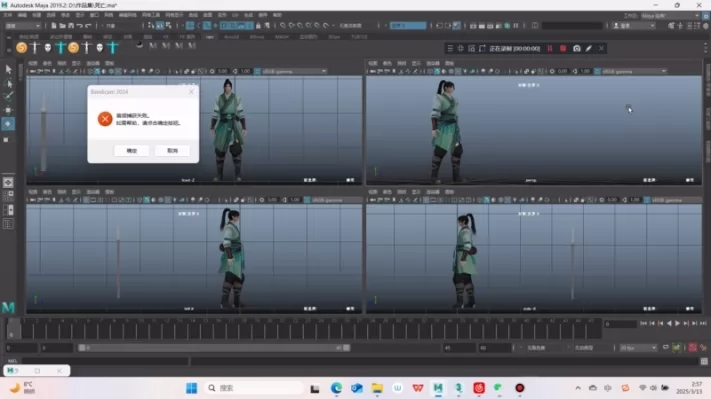This screenshot has height=399, width=711.
Task: Toggle highlighted shading icon in top-right viewport toolbar
Action: pyautogui.click(x=437, y=71)
